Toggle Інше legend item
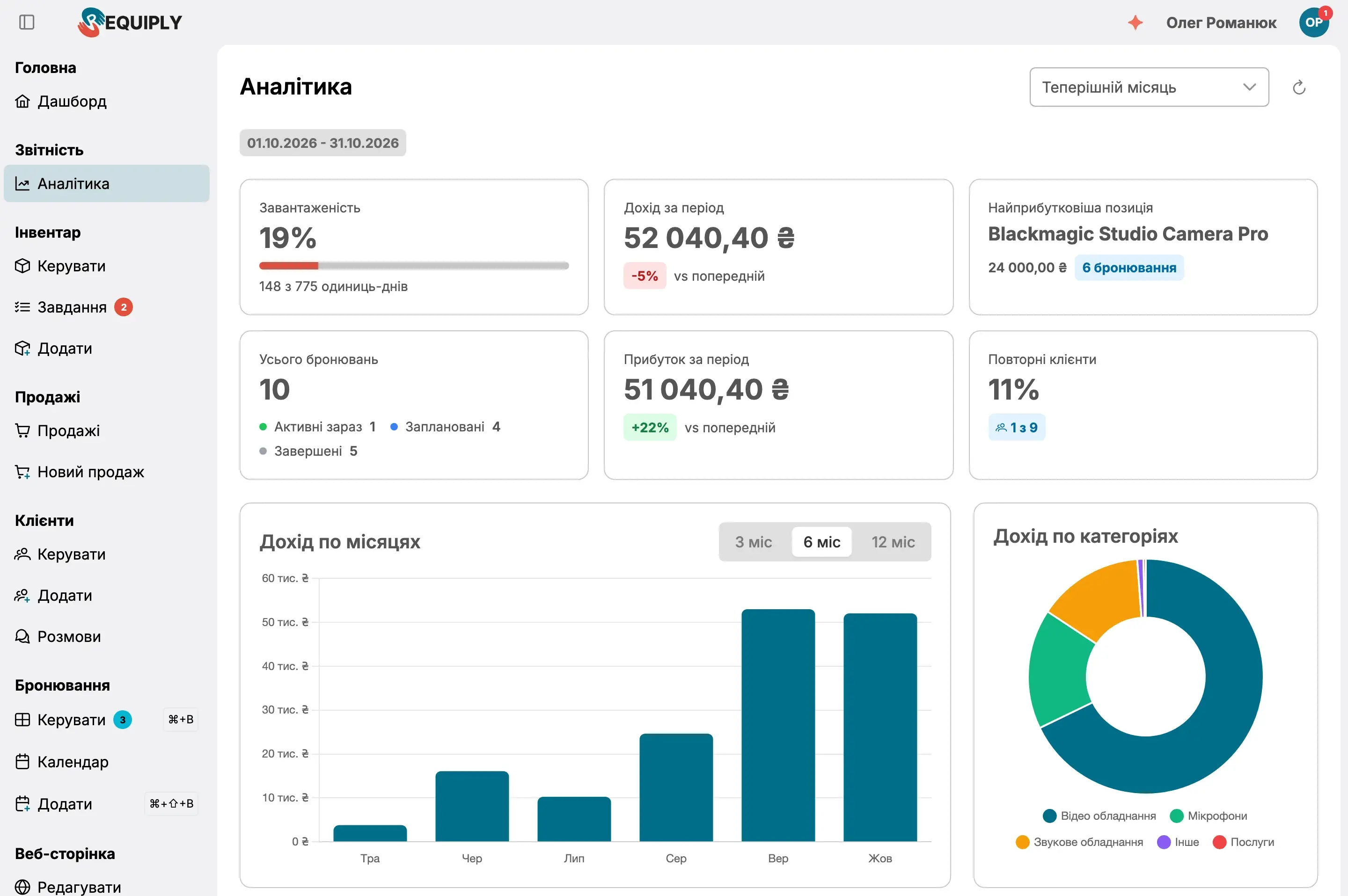Image resolution: width=1348 pixels, height=896 pixels. 1178,842
